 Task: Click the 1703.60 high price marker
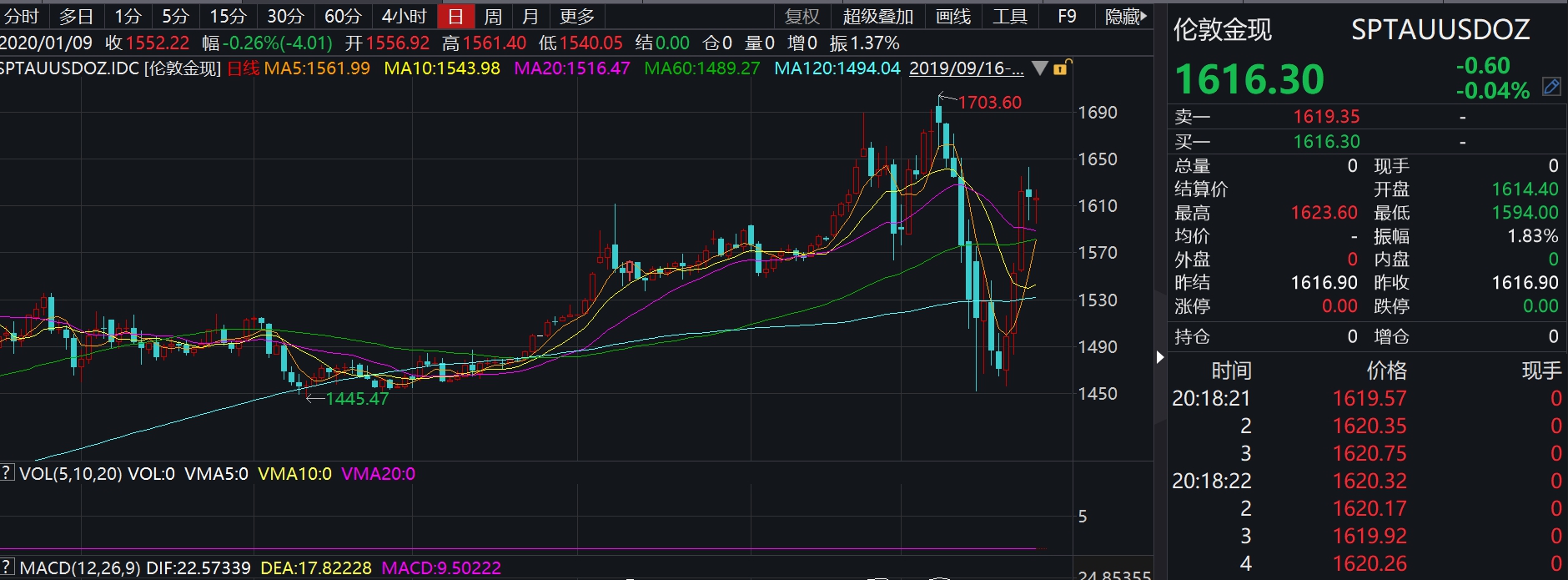tap(989, 103)
